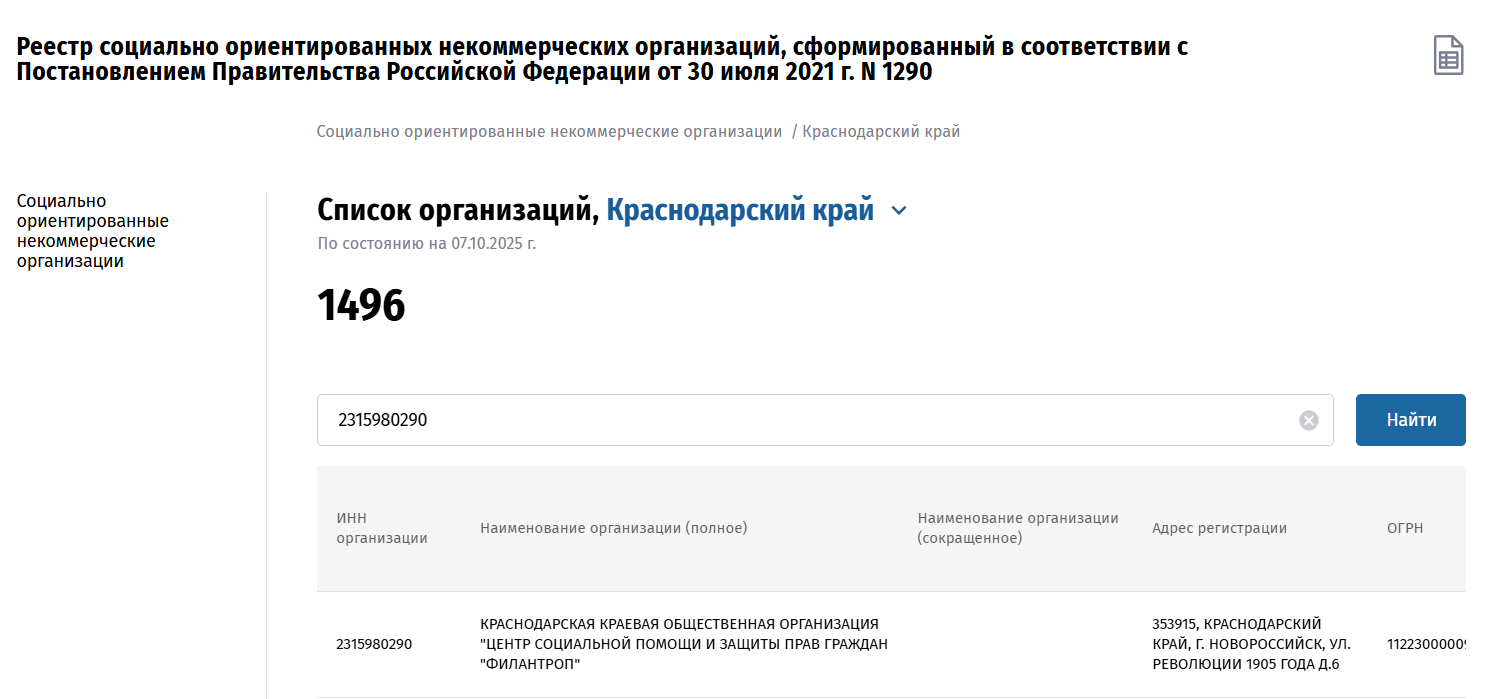Click the ОГРН column header
Viewport: 1490px width, 699px height.
[1404, 528]
